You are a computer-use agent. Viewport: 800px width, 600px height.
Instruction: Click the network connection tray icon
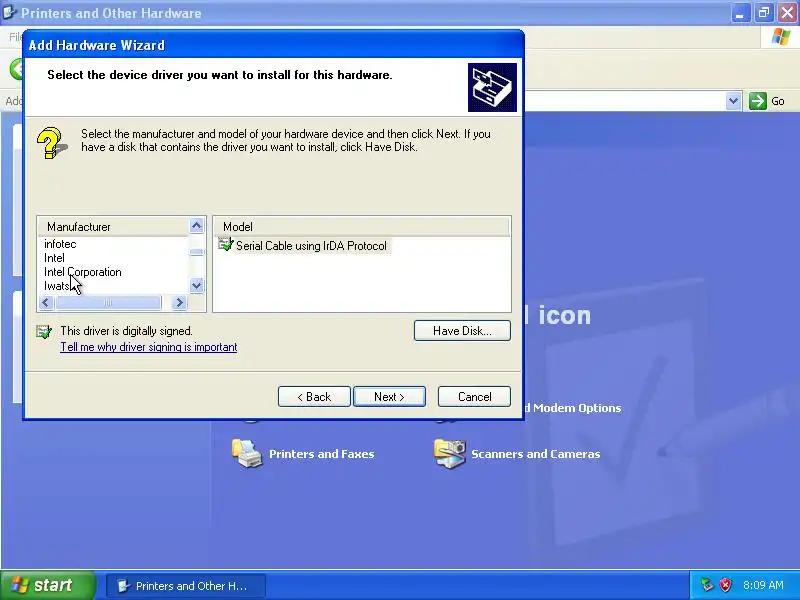[x=707, y=585]
